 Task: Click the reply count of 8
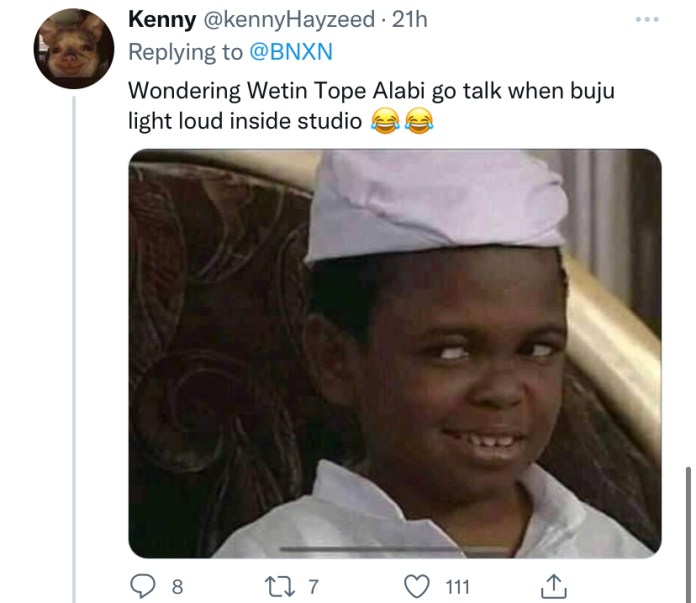click(177, 586)
